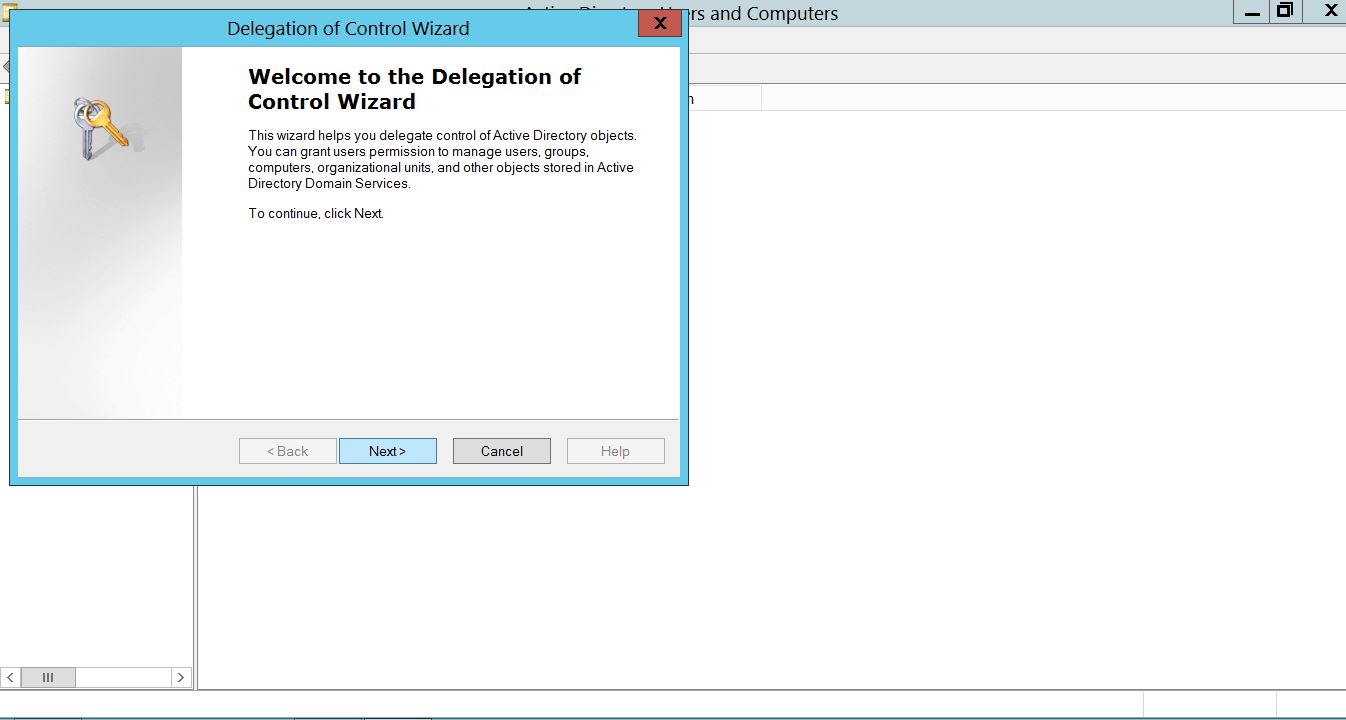
Task: Cancel the Delegation of Control Wizard
Action: (x=501, y=451)
